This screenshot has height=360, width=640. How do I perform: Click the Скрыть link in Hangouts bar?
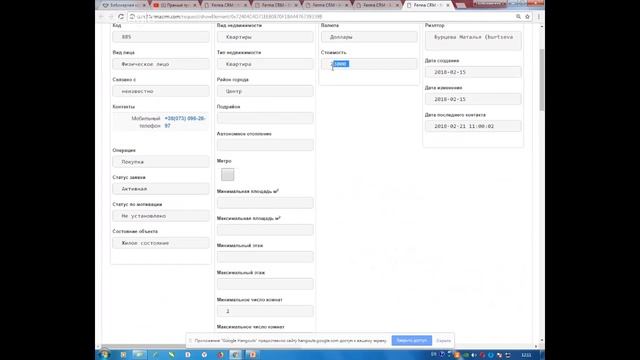(443, 340)
